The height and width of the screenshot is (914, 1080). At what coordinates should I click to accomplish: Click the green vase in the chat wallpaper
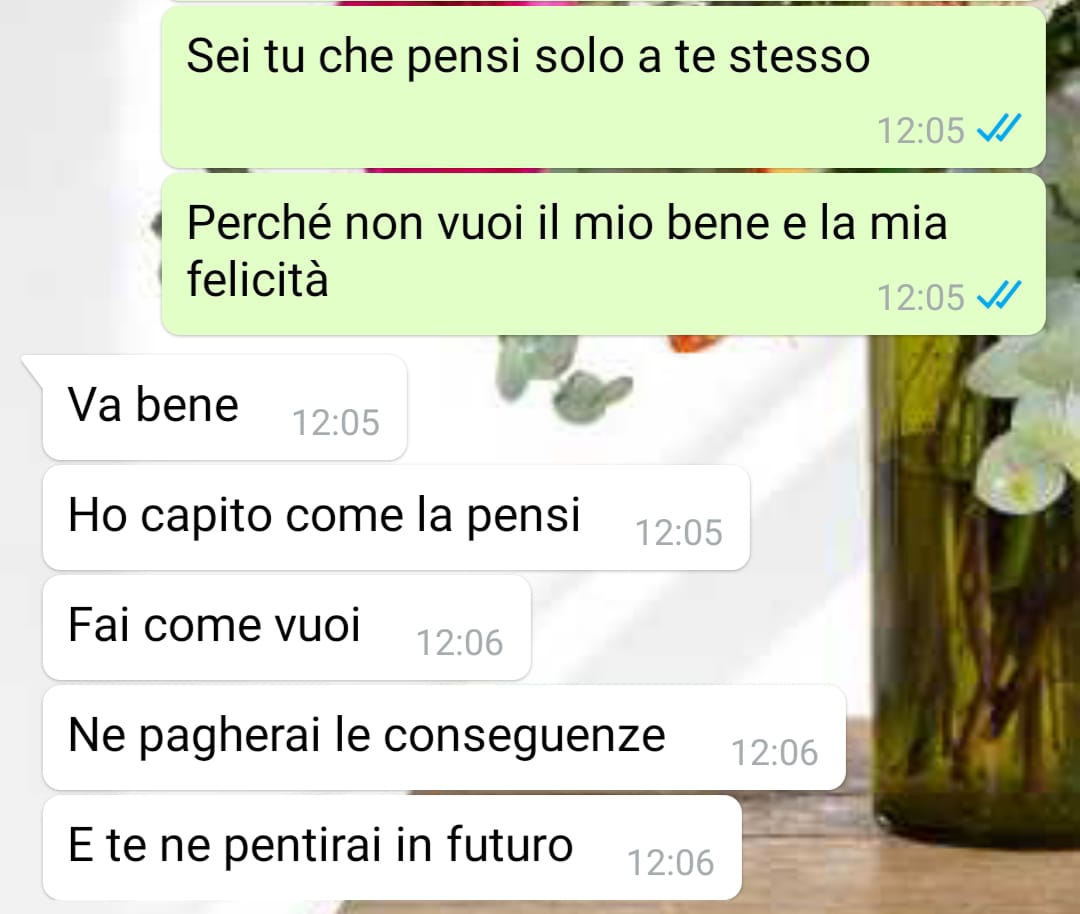pos(975,585)
